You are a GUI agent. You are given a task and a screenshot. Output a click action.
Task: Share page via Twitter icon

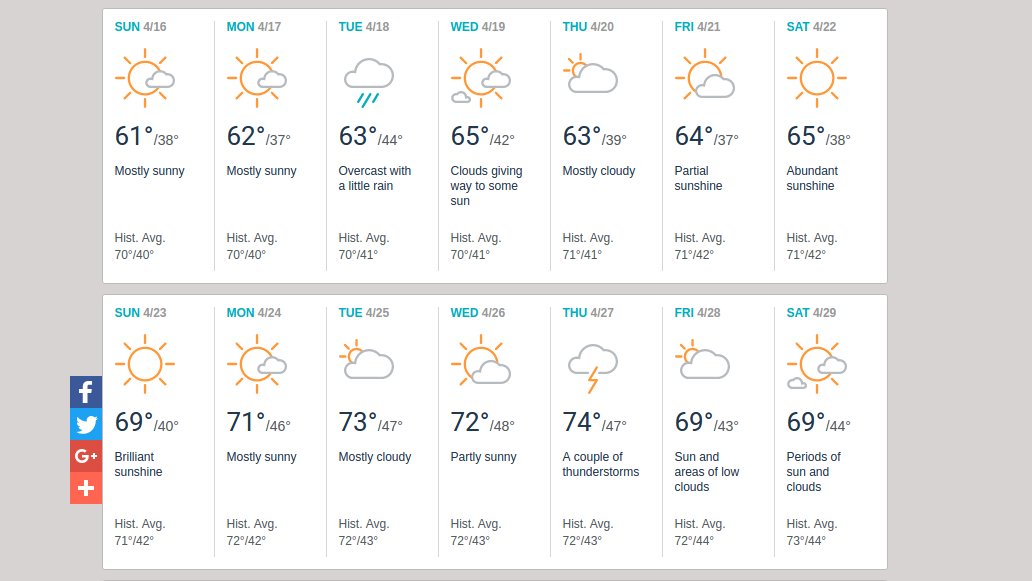pyautogui.click(x=86, y=425)
